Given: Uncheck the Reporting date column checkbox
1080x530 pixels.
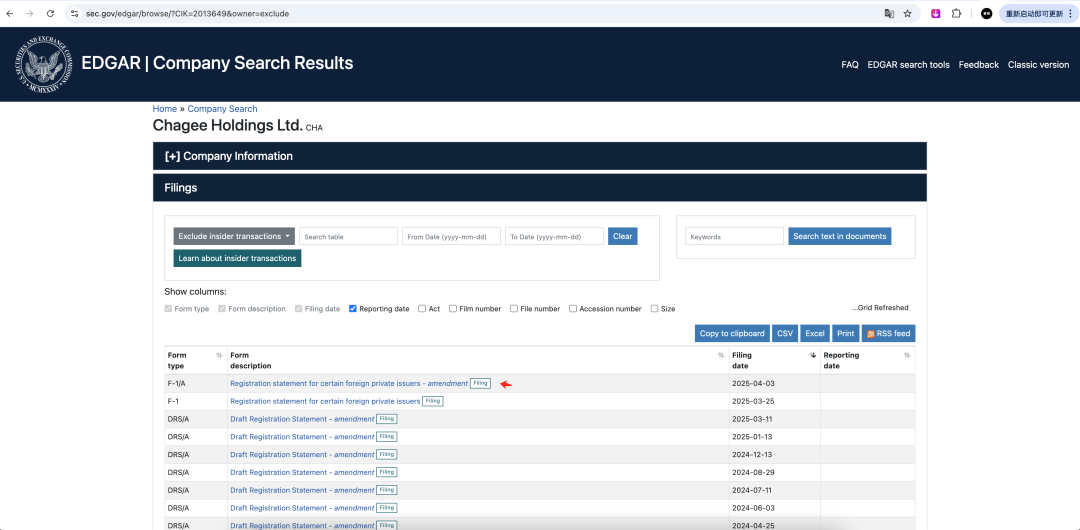Looking at the screenshot, I should (x=353, y=309).
